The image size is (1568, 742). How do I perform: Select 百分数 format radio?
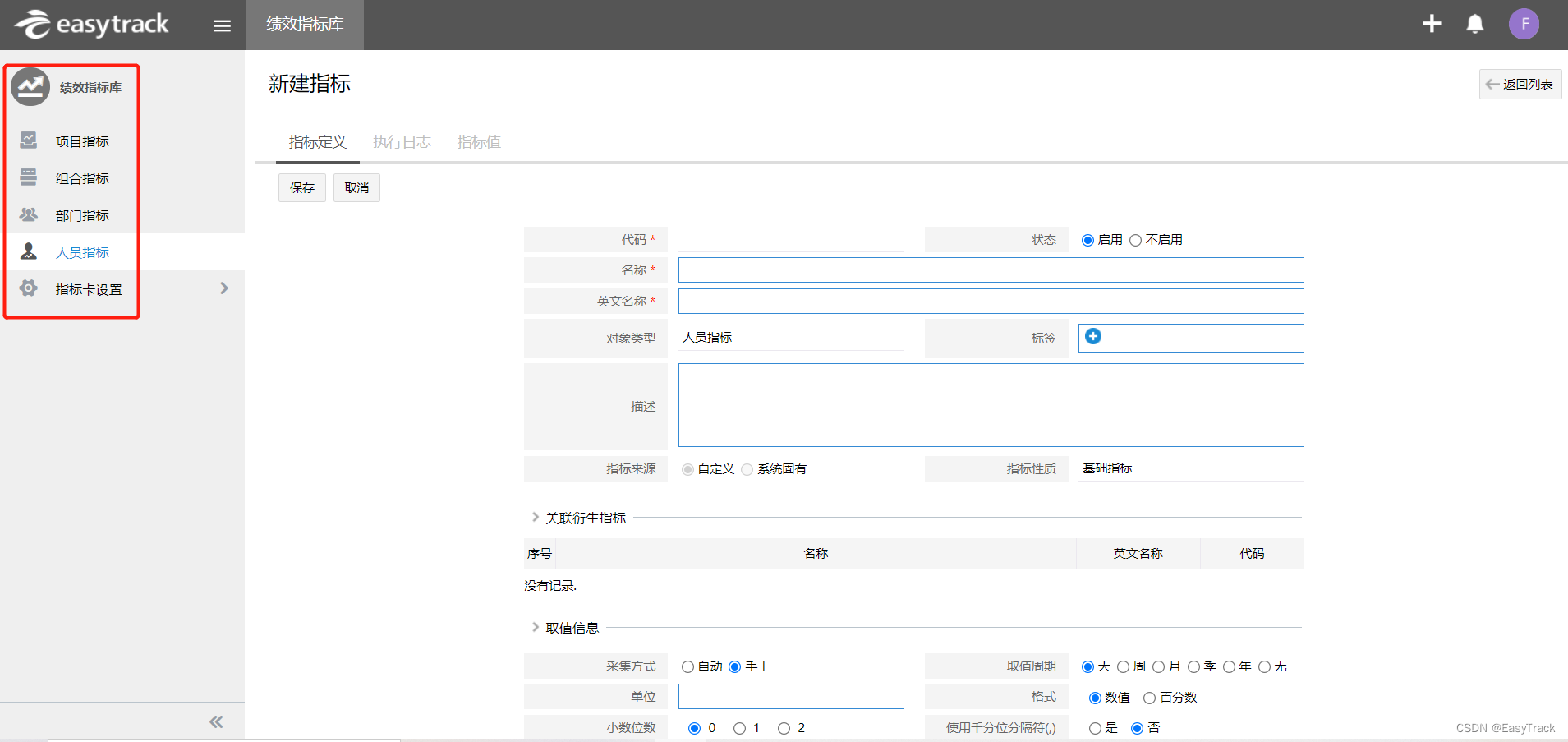click(1149, 698)
